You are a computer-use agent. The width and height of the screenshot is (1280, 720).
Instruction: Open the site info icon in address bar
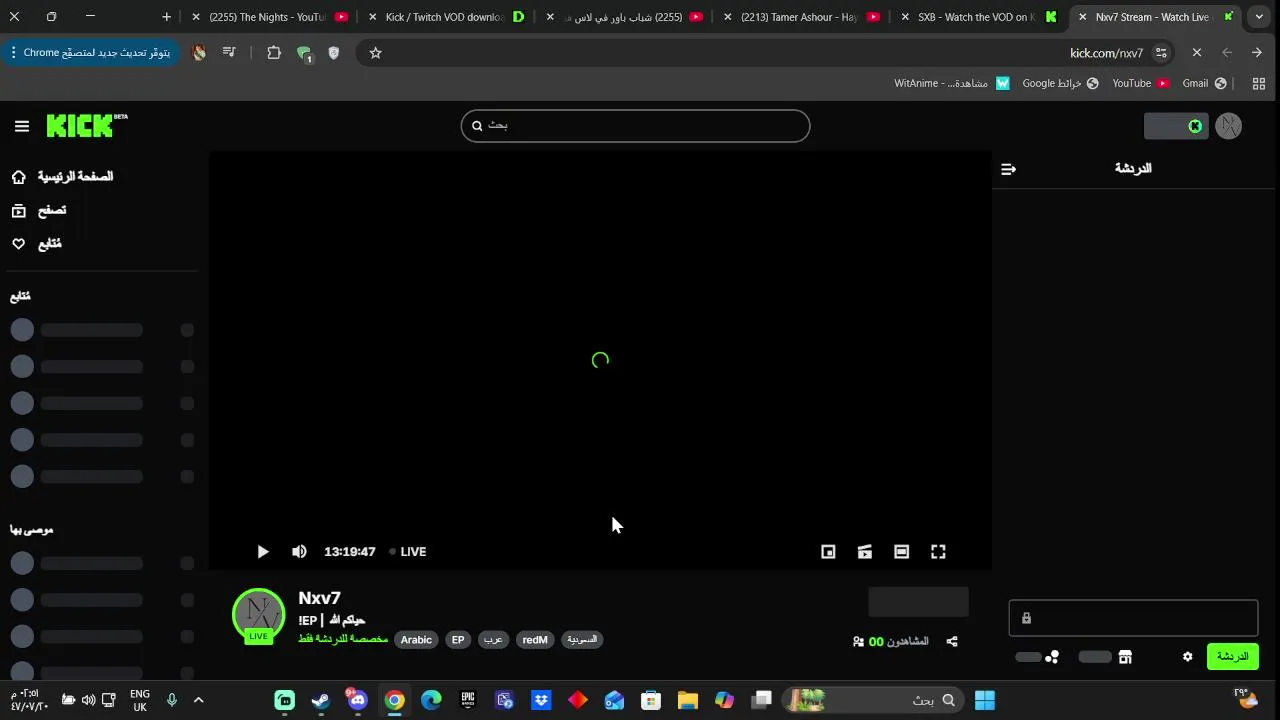[x=1161, y=53]
